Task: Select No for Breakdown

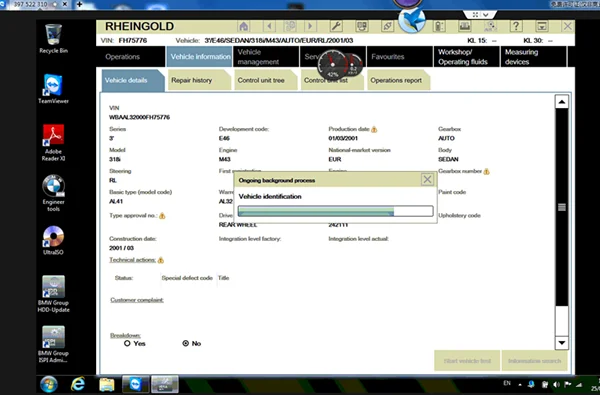Action: [x=186, y=343]
